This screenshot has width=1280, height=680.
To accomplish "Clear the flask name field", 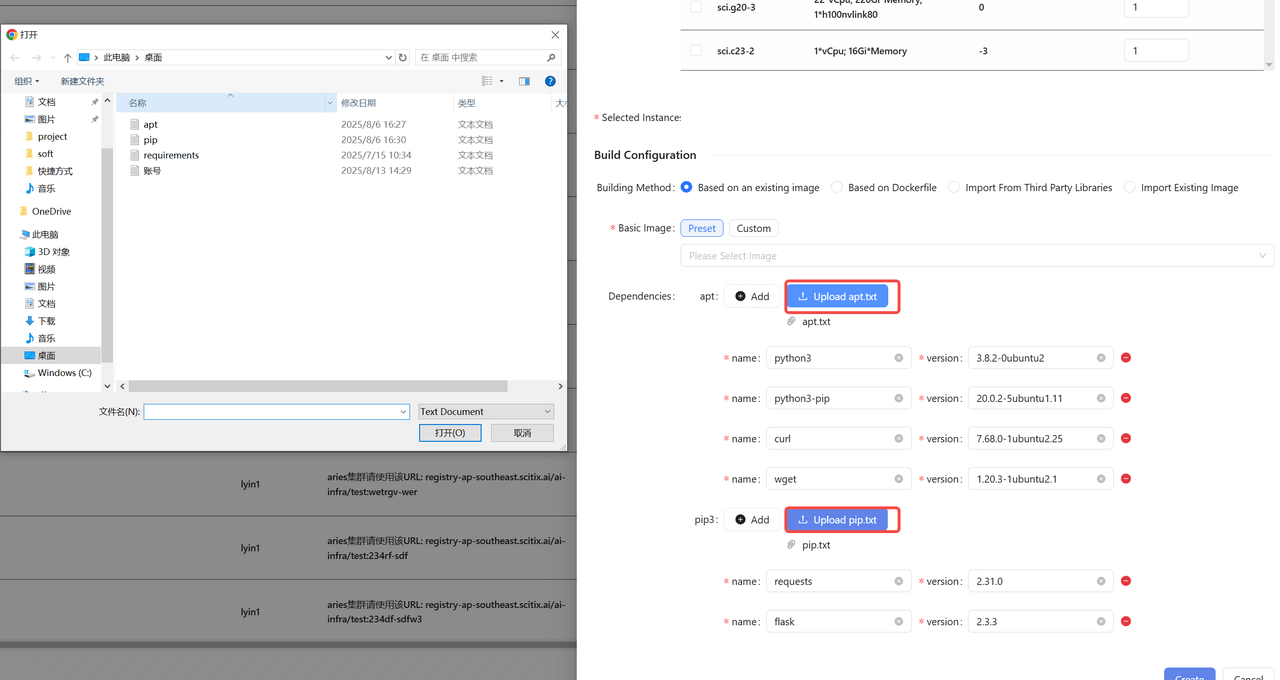I will pos(899,622).
